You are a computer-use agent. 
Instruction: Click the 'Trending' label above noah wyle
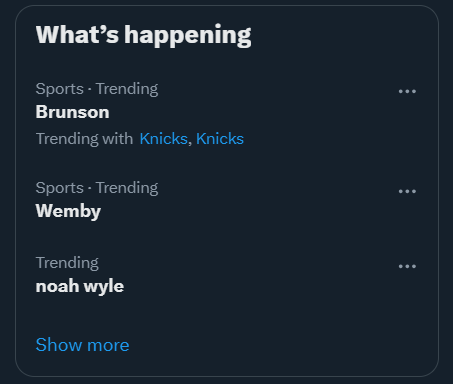pyautogui.click(x=67, y=263)
